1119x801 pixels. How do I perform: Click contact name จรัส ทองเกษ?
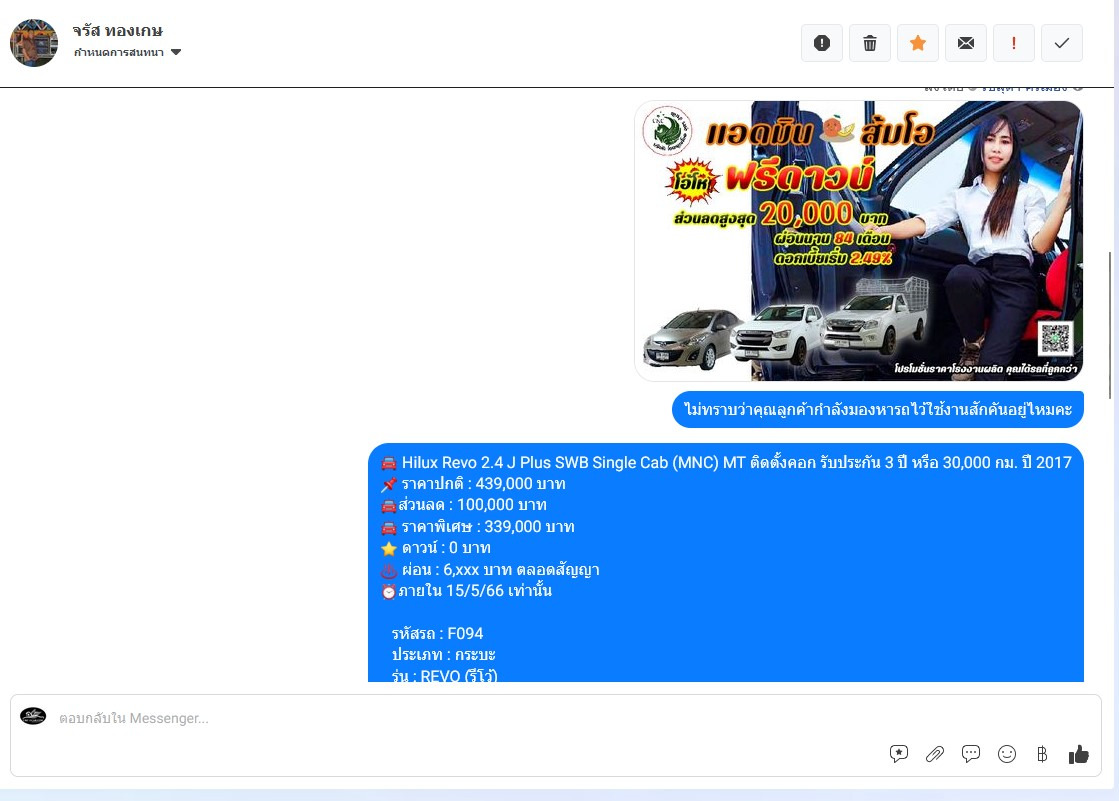click(x=118, y=31)
